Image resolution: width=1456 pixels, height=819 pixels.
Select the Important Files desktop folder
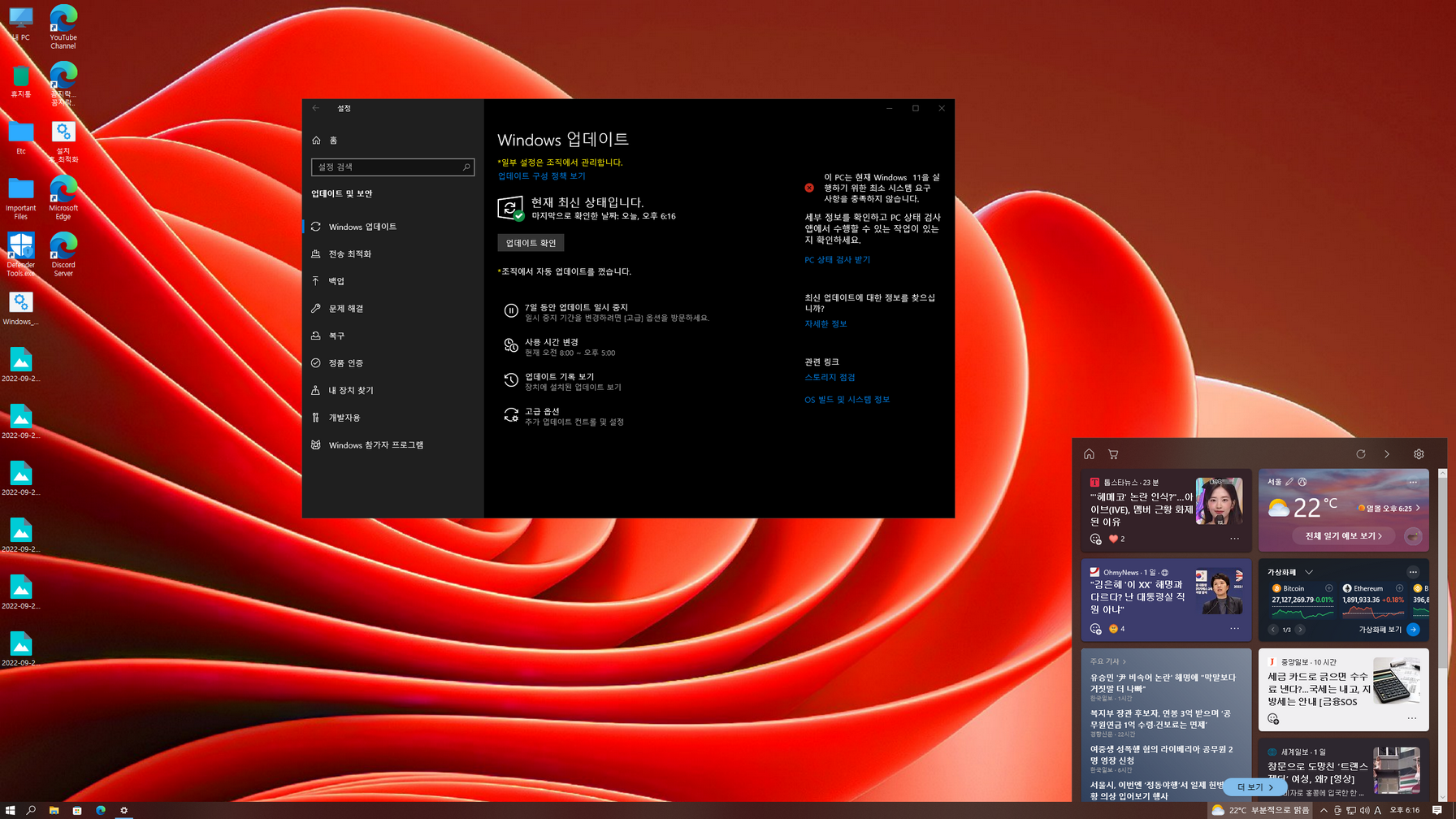pyautogui.click(x=21, y=198)
